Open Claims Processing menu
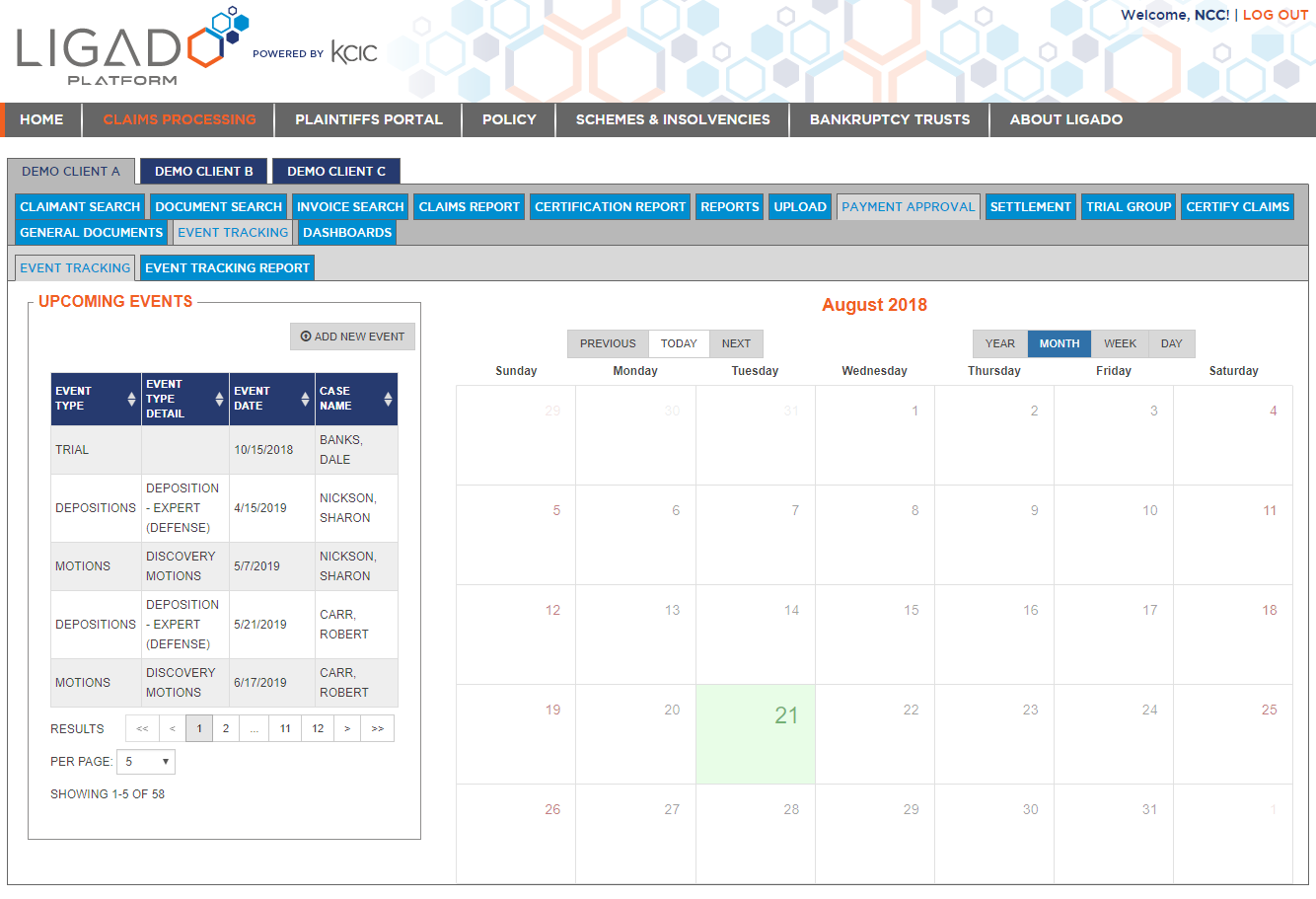This screenshot has height=899, width=1316. click(180, 119)
